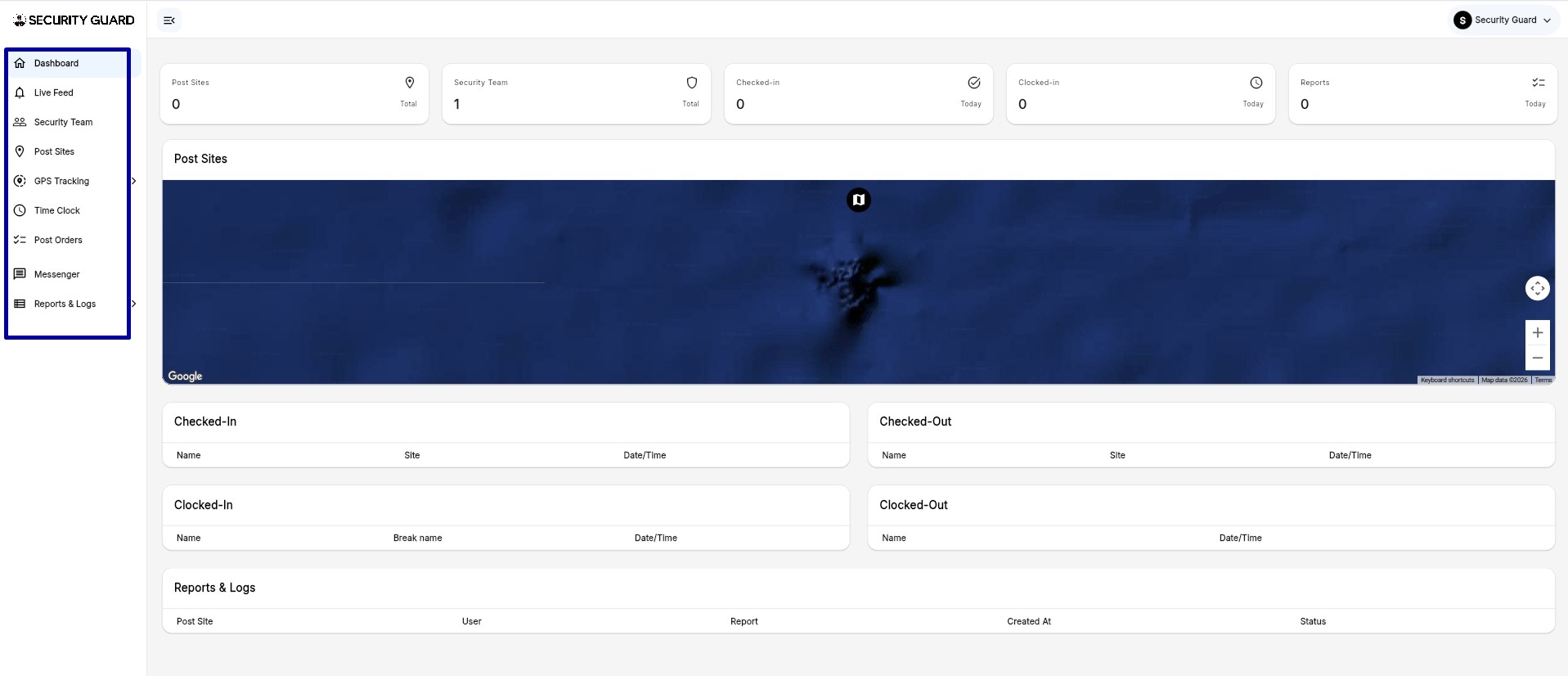Expand the Reports & Logs submenu arrow
Image resolution: width=1568 pixels, height=676 pixels.
coord(134,304)
